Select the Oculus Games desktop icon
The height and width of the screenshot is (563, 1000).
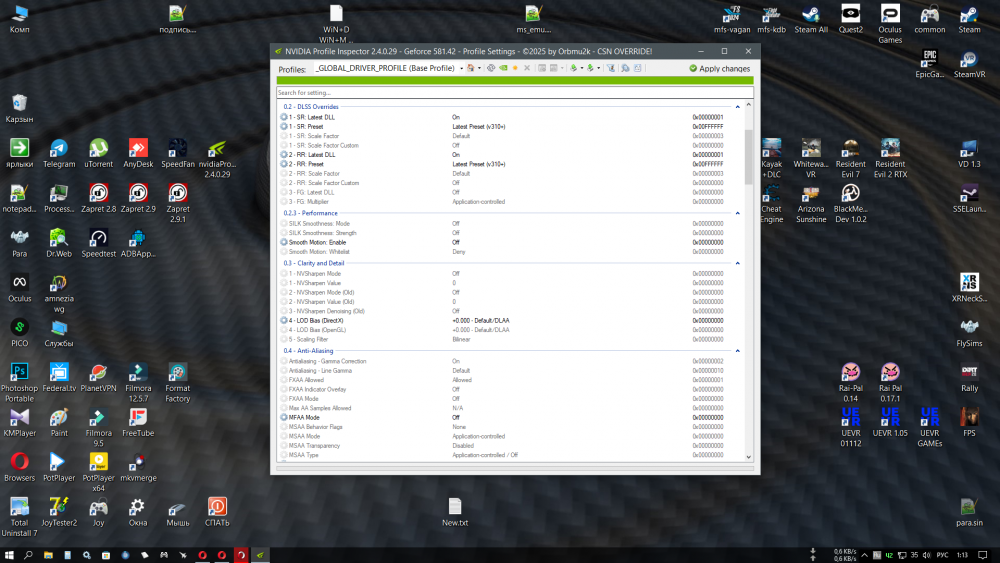click(890, 24)
